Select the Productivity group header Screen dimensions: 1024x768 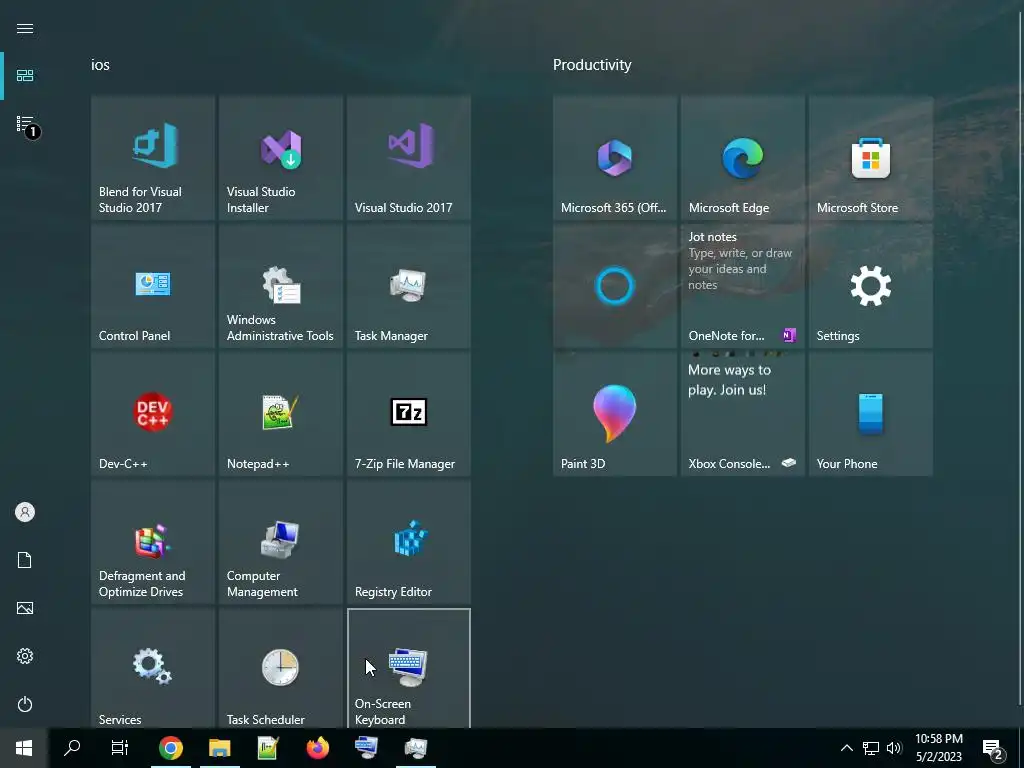(592, 65)
